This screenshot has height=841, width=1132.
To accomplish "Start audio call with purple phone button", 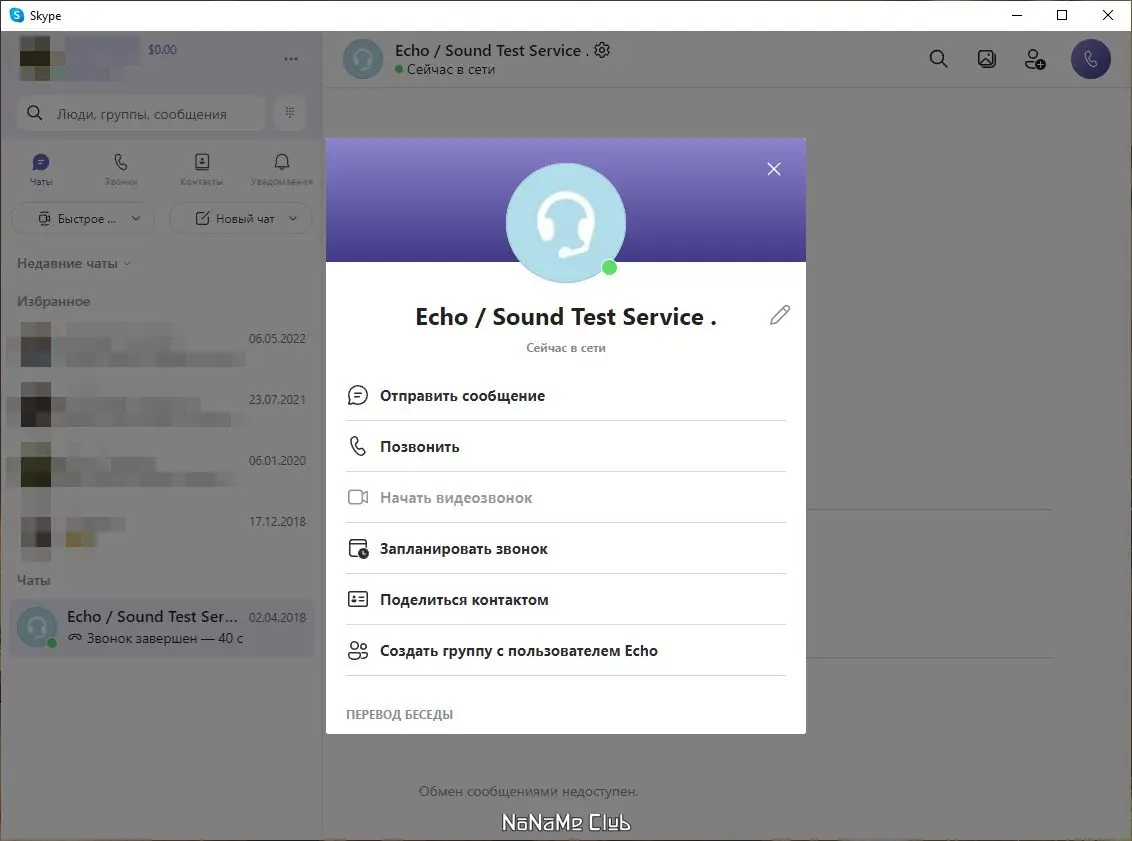I will pos(1090,59).
